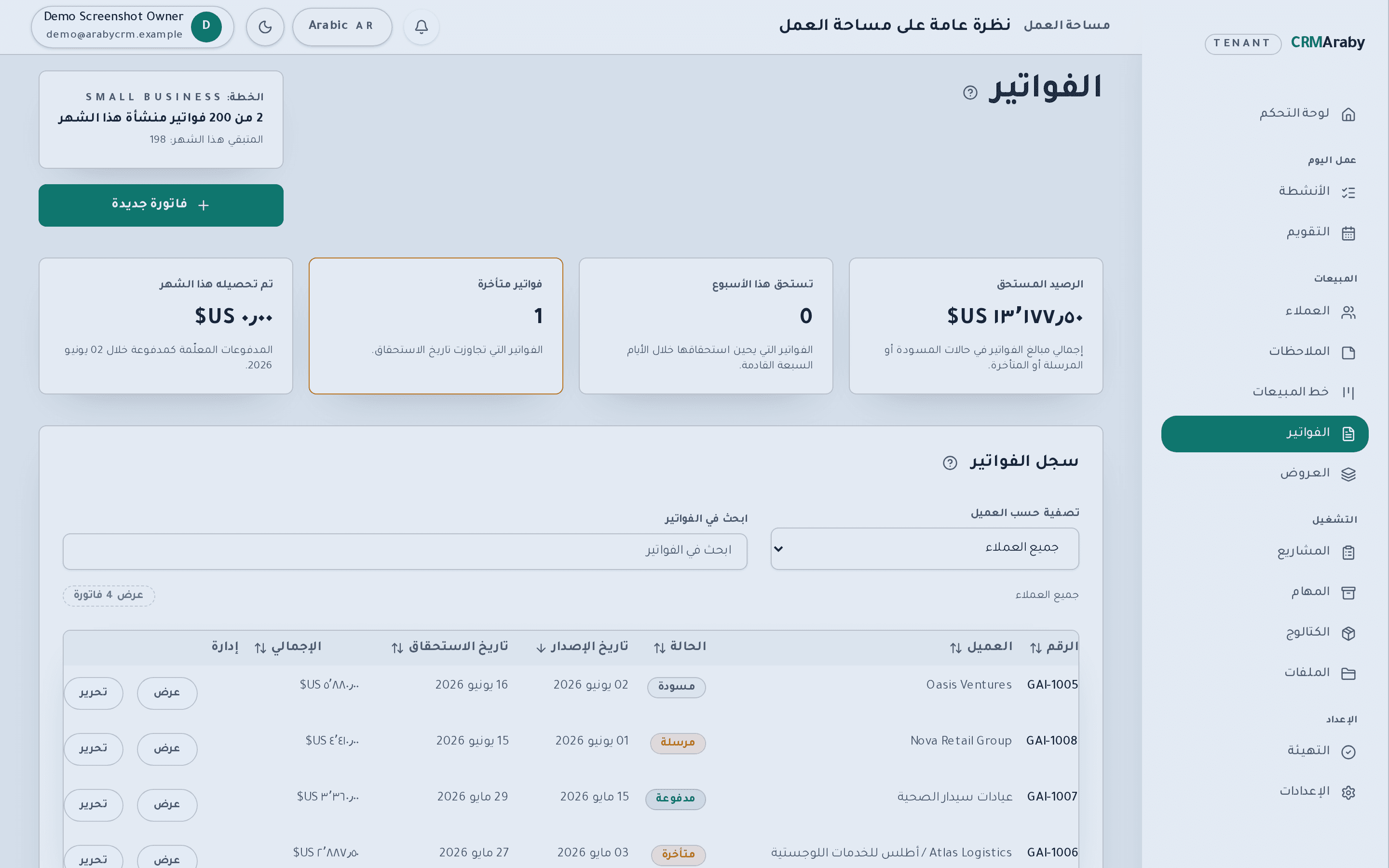Image resolution: width=1389 pixels, height=868 pixels.
Task: Click عرض for invoice GAI-1005
Action: 167,693
